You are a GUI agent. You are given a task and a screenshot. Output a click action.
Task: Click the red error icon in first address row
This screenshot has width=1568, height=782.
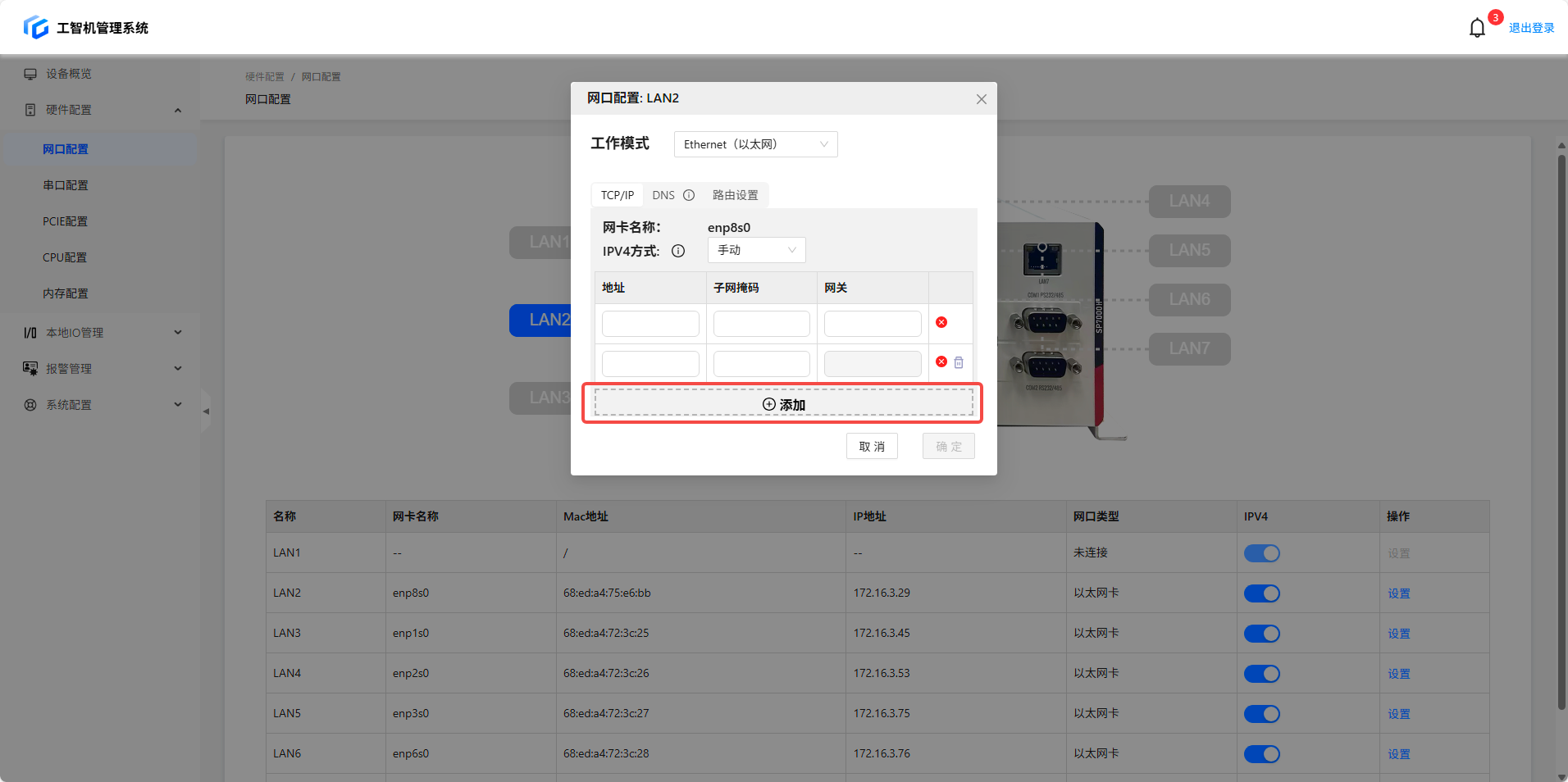pyautogui.click(x=941, y=322)
